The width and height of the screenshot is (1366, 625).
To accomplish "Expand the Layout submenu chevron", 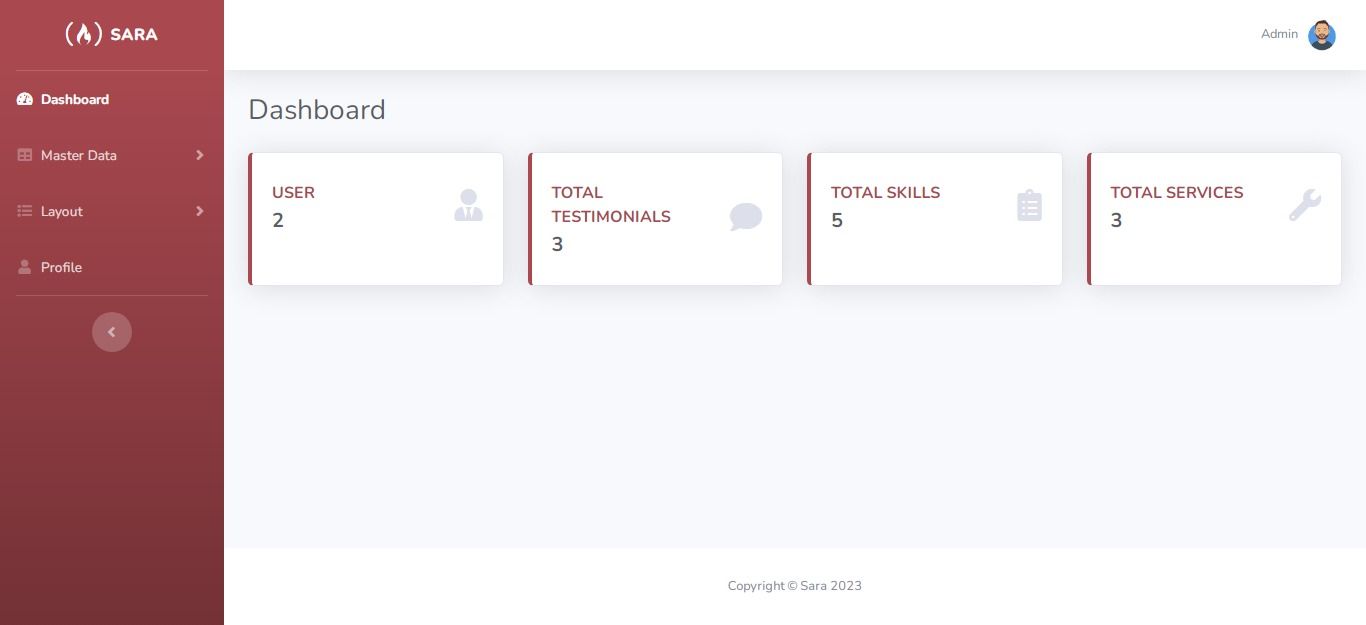I will [x=199, y=211].
